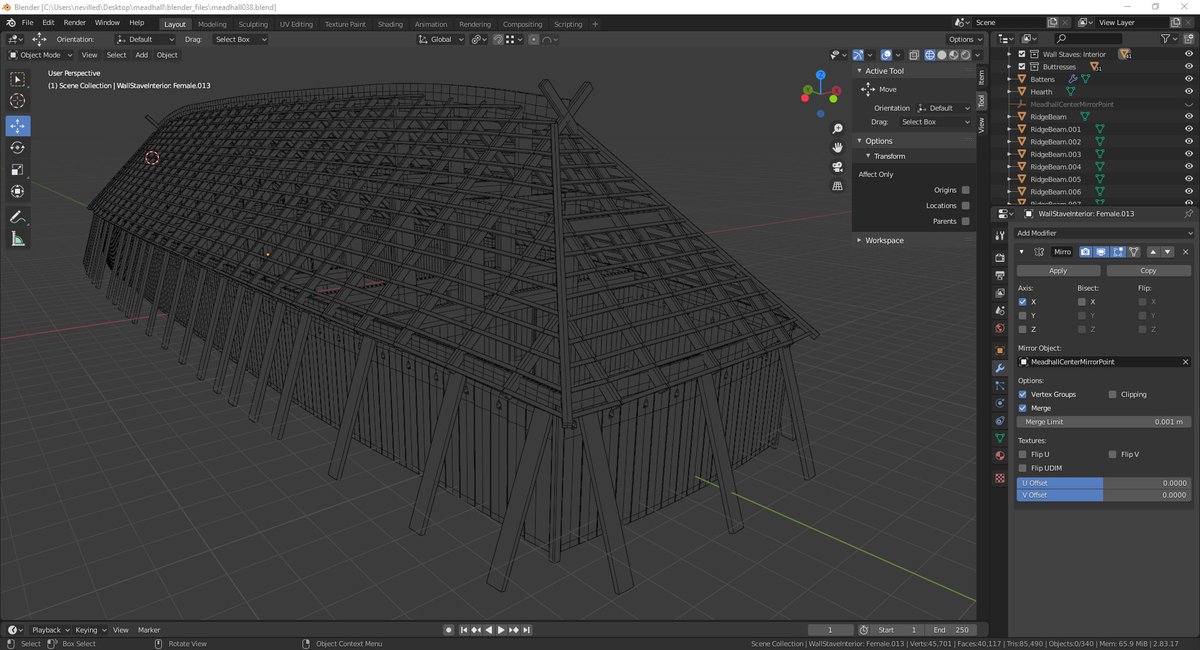Toggle proportional editing in header

[534, 39]
